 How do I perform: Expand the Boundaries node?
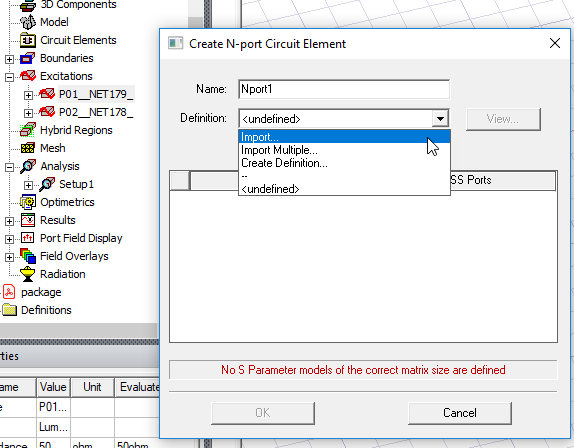pyautogui.click(x=10, y=59)
